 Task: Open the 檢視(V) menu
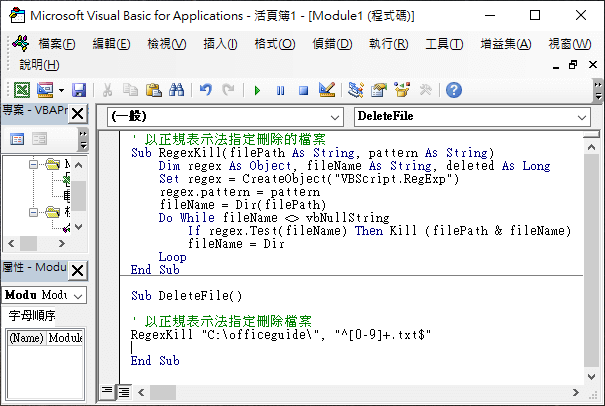(x=167, y=44)
